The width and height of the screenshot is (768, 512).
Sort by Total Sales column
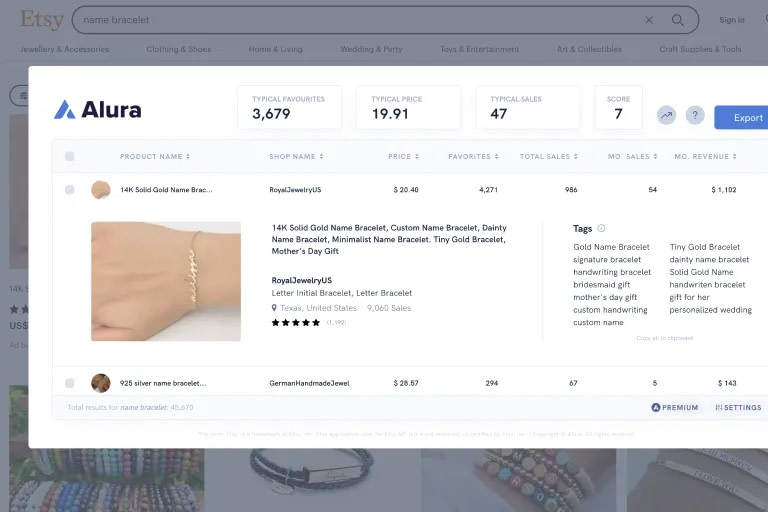(548, 156)
